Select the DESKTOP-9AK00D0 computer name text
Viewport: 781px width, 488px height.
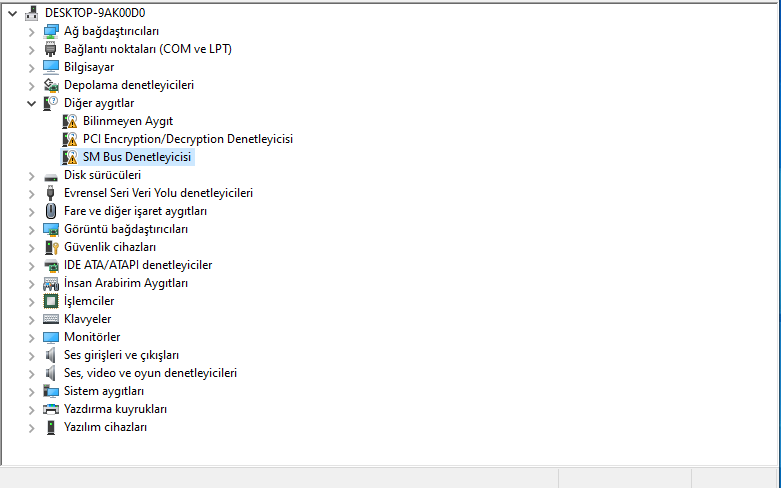95,13
